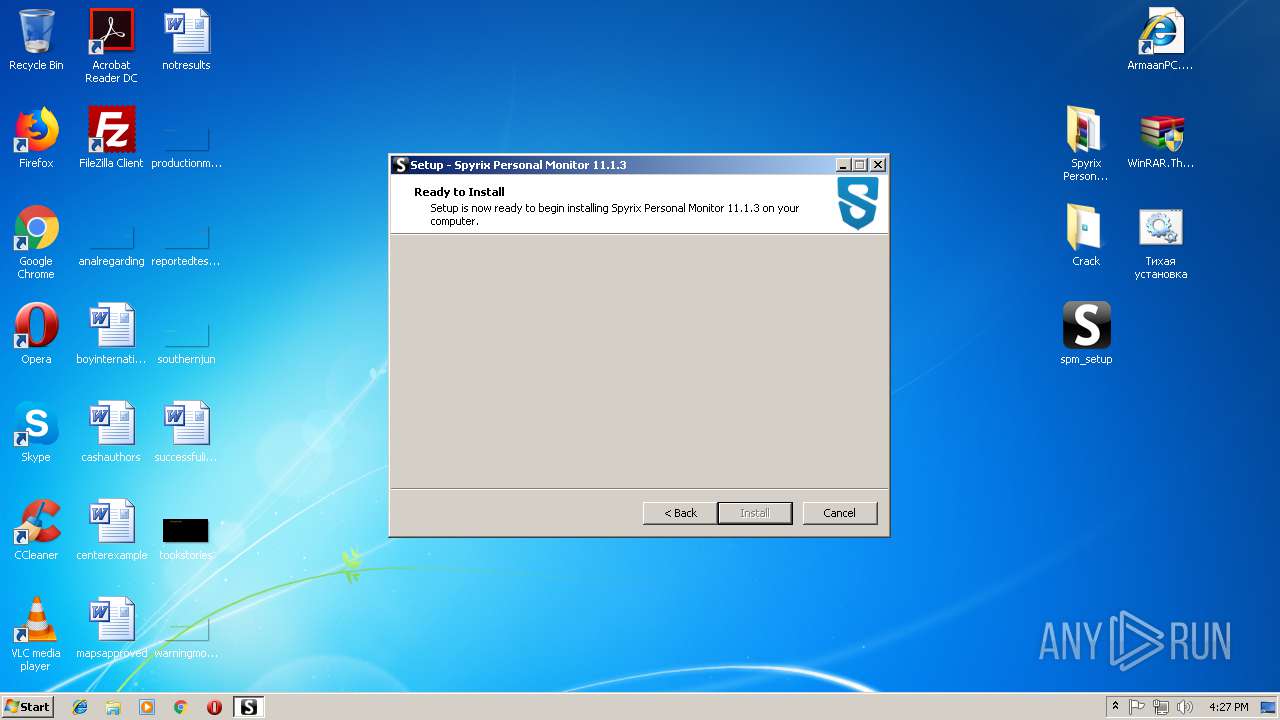
Task: Open the FileZilla Client shortcut
Action: [111, 139]
